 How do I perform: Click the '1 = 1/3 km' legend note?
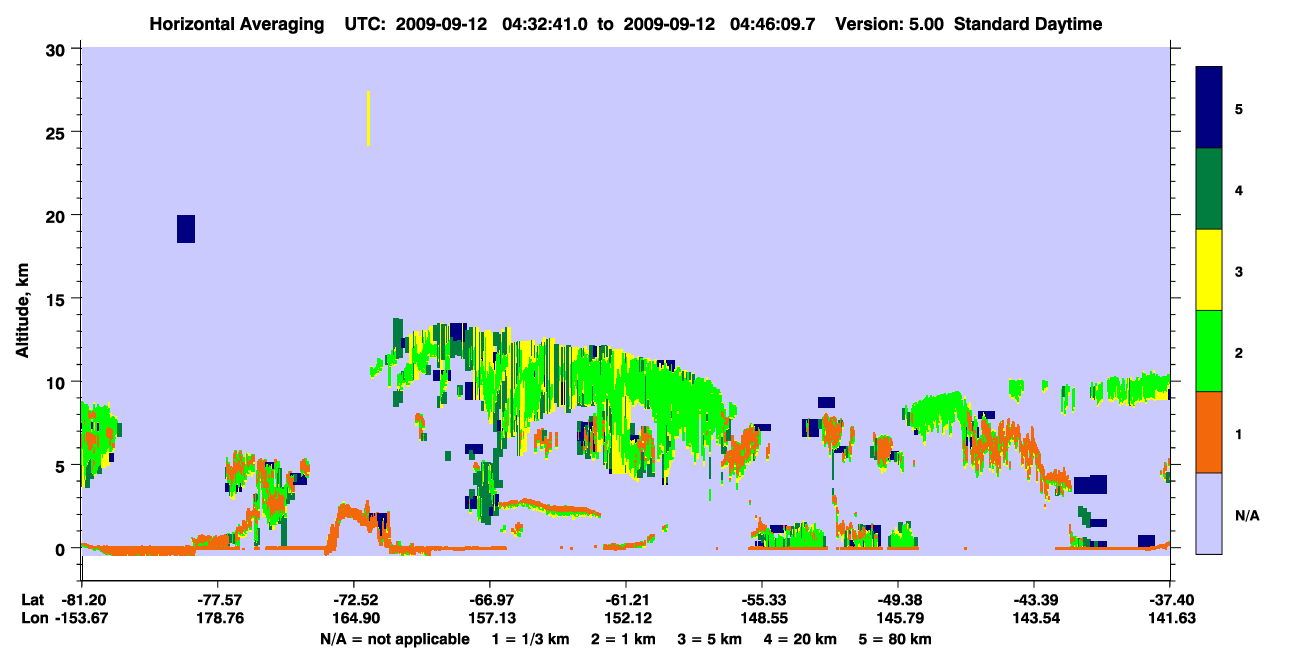tap(529, 639)
